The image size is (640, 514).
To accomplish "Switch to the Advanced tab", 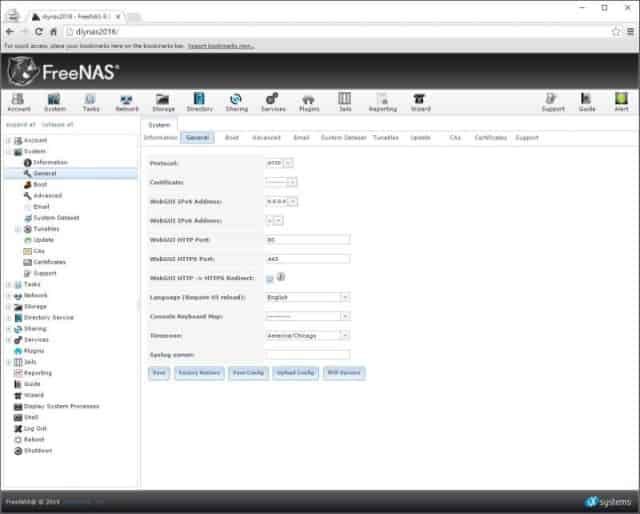I will pos(266,138).
